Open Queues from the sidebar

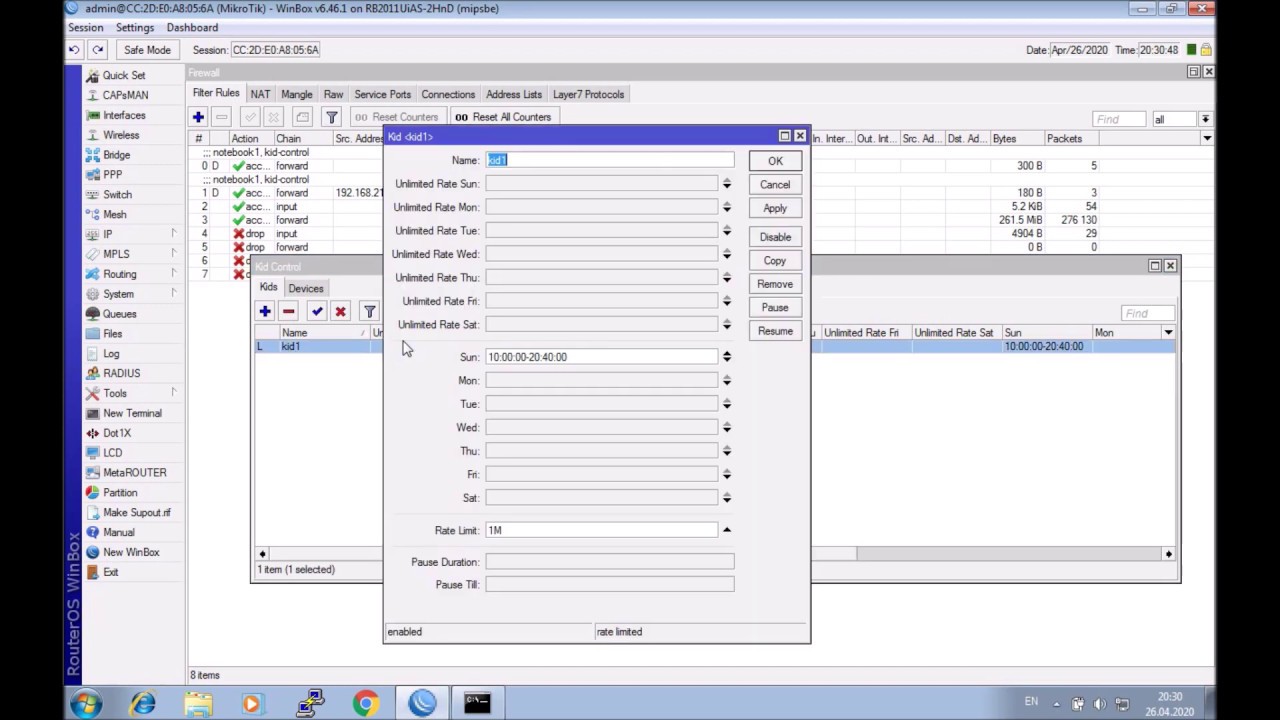119,314
